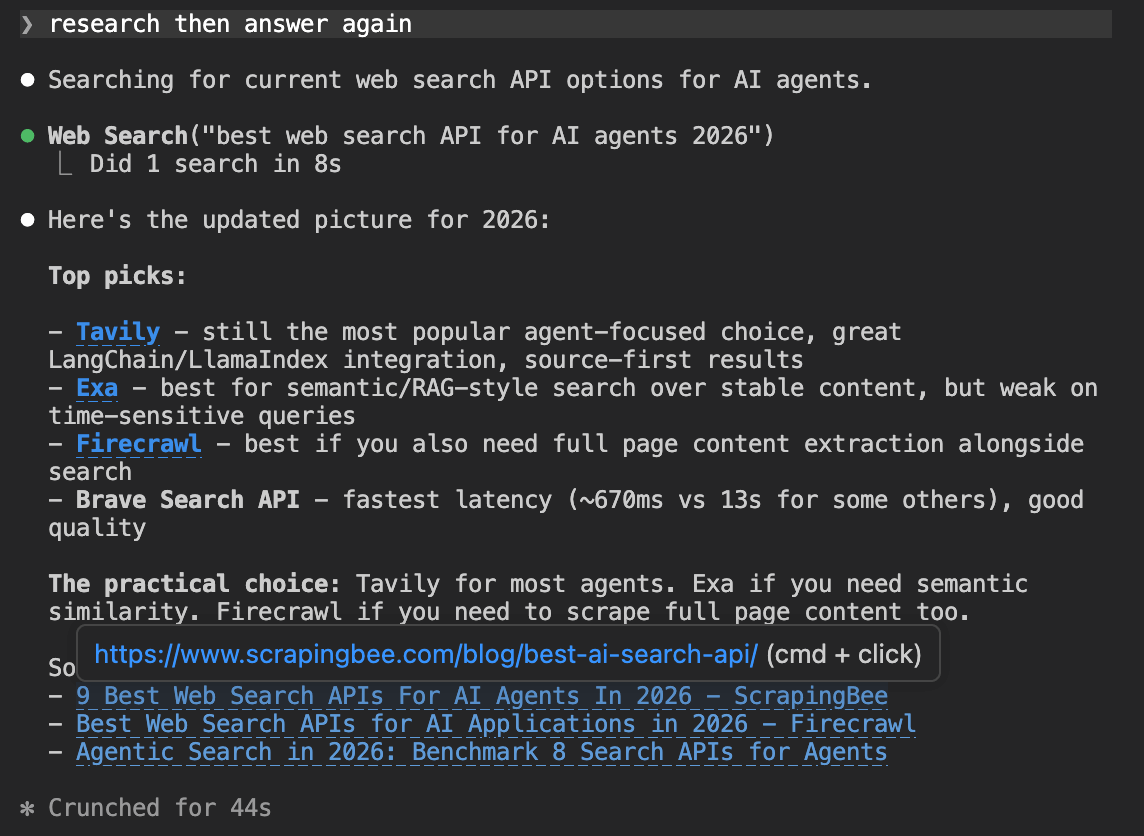Expand the "Did 1 search in 8s" result
Screen dimensions: 1144x836
coord(215,164)
